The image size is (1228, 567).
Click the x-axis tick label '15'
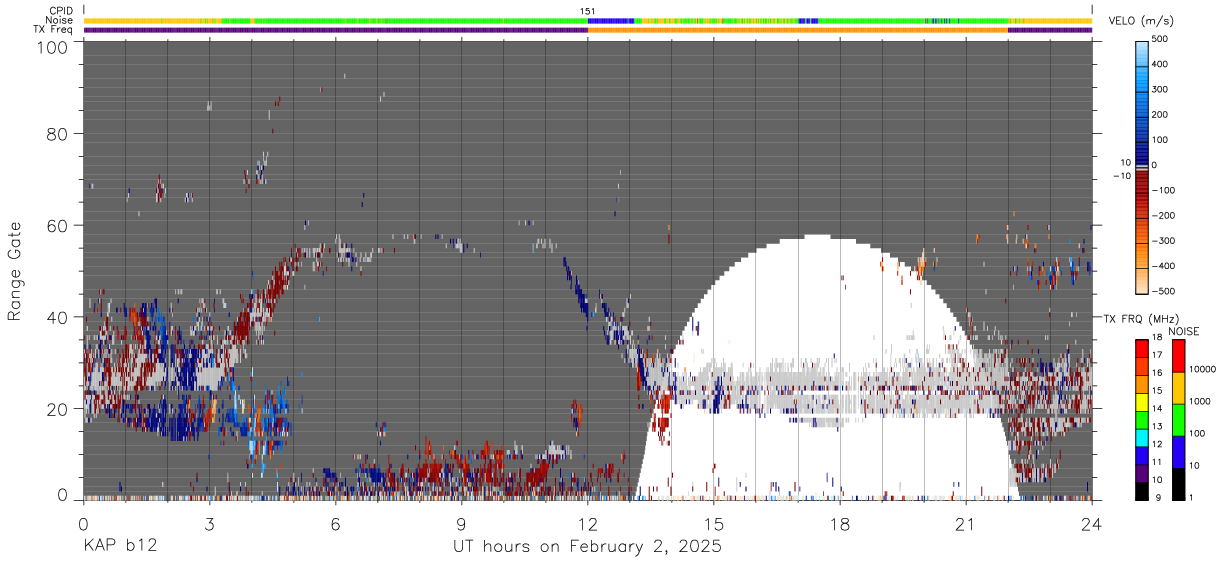[714, 524]
